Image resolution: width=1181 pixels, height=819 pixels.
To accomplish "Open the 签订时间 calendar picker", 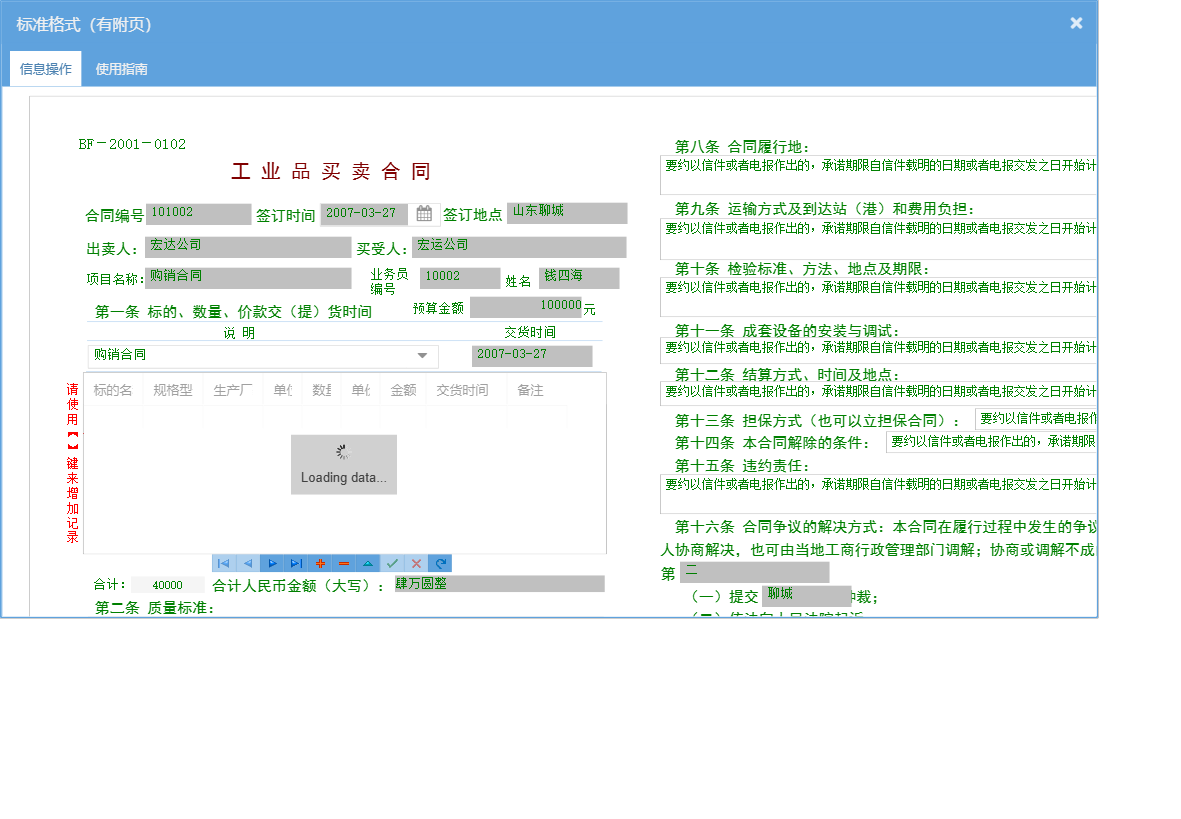I will 423,213.
